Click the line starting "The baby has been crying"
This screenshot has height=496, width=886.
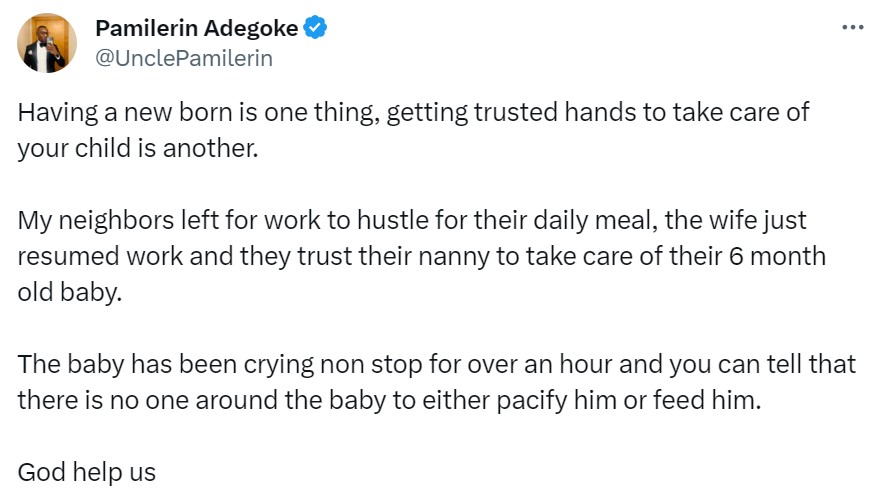436,363
